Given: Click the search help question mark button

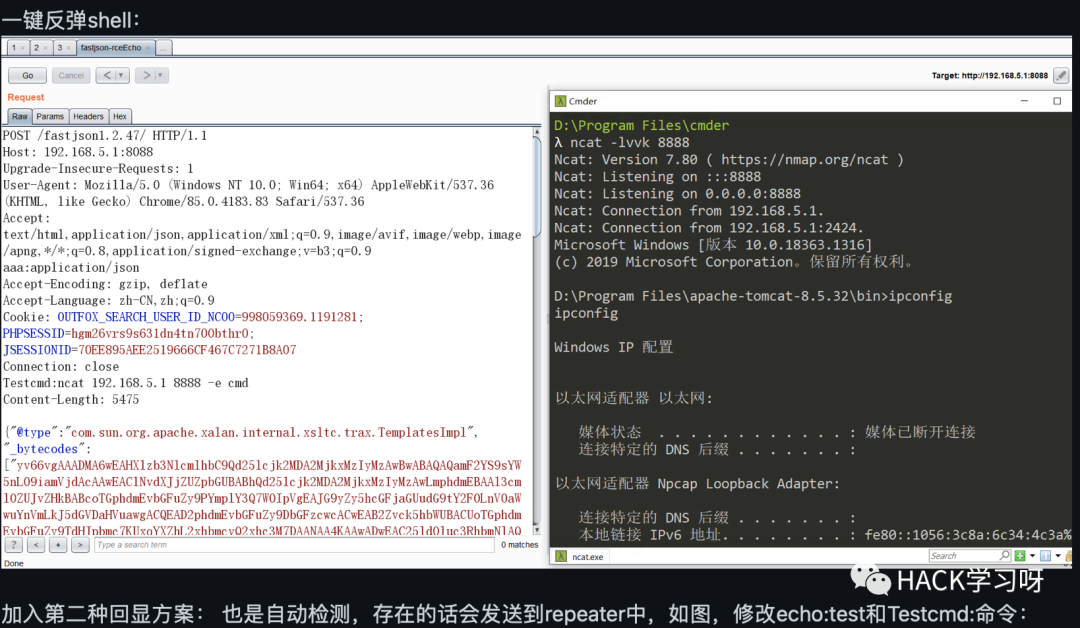Looking at the screenshot, I should [x=14, y=545].
